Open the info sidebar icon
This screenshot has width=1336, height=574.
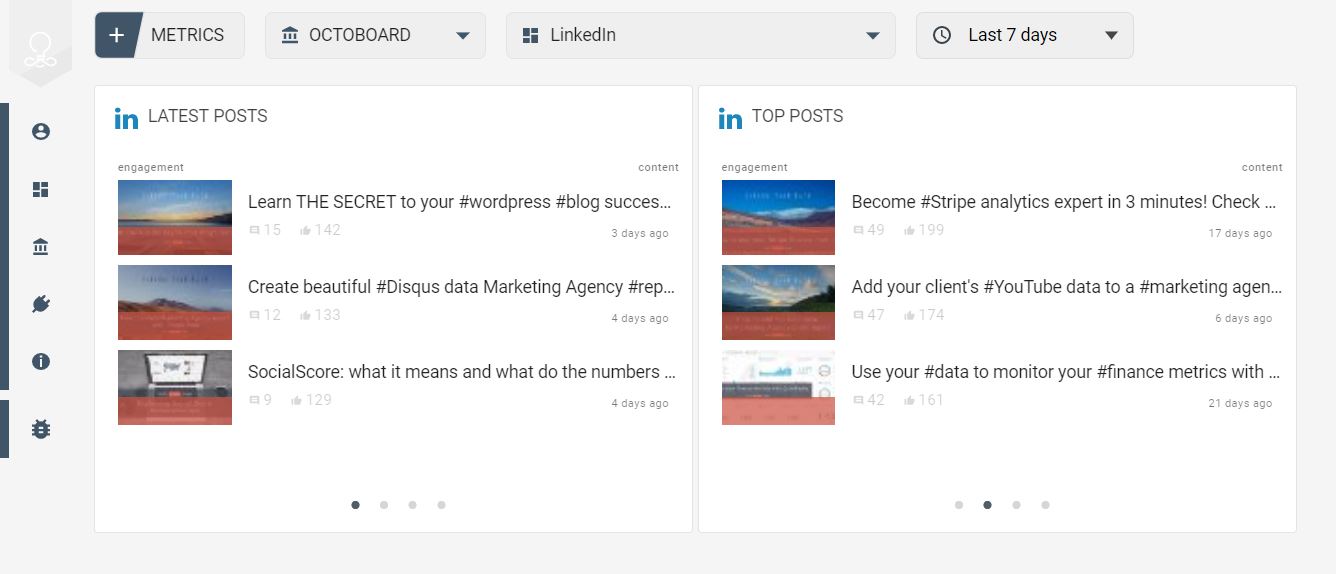point(41,362)
